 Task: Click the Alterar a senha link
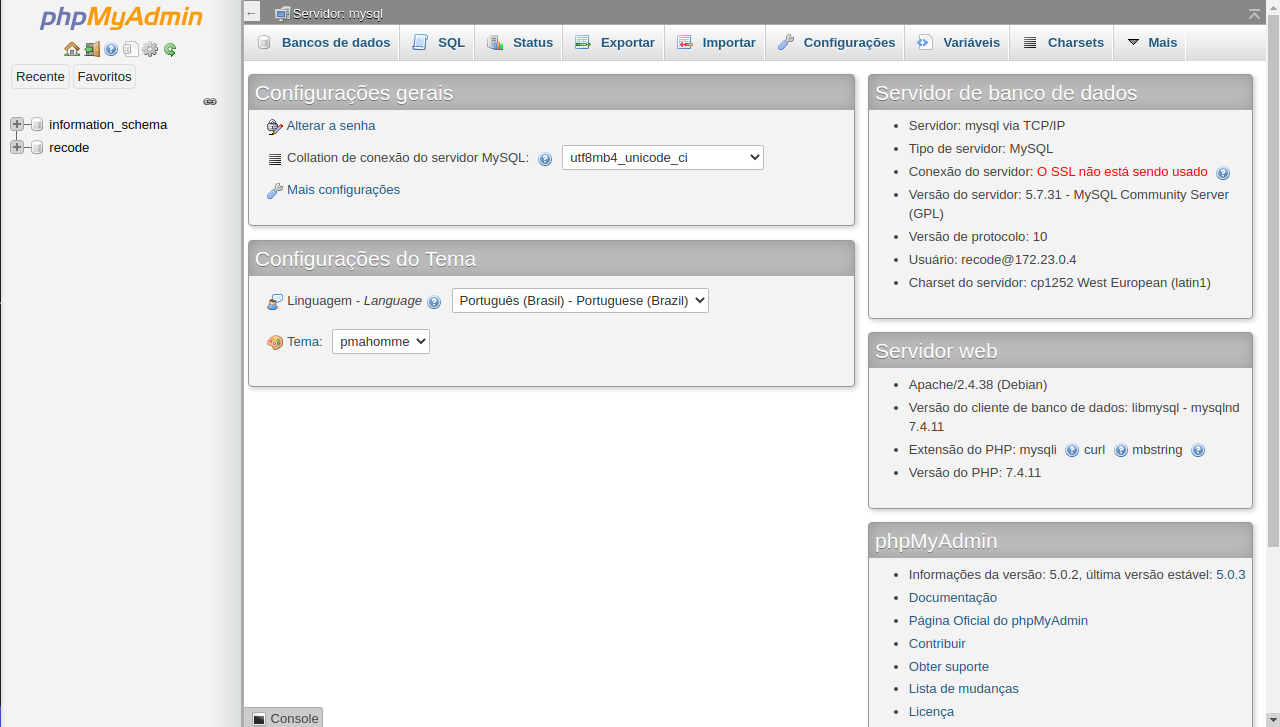[x=331, y=126]
